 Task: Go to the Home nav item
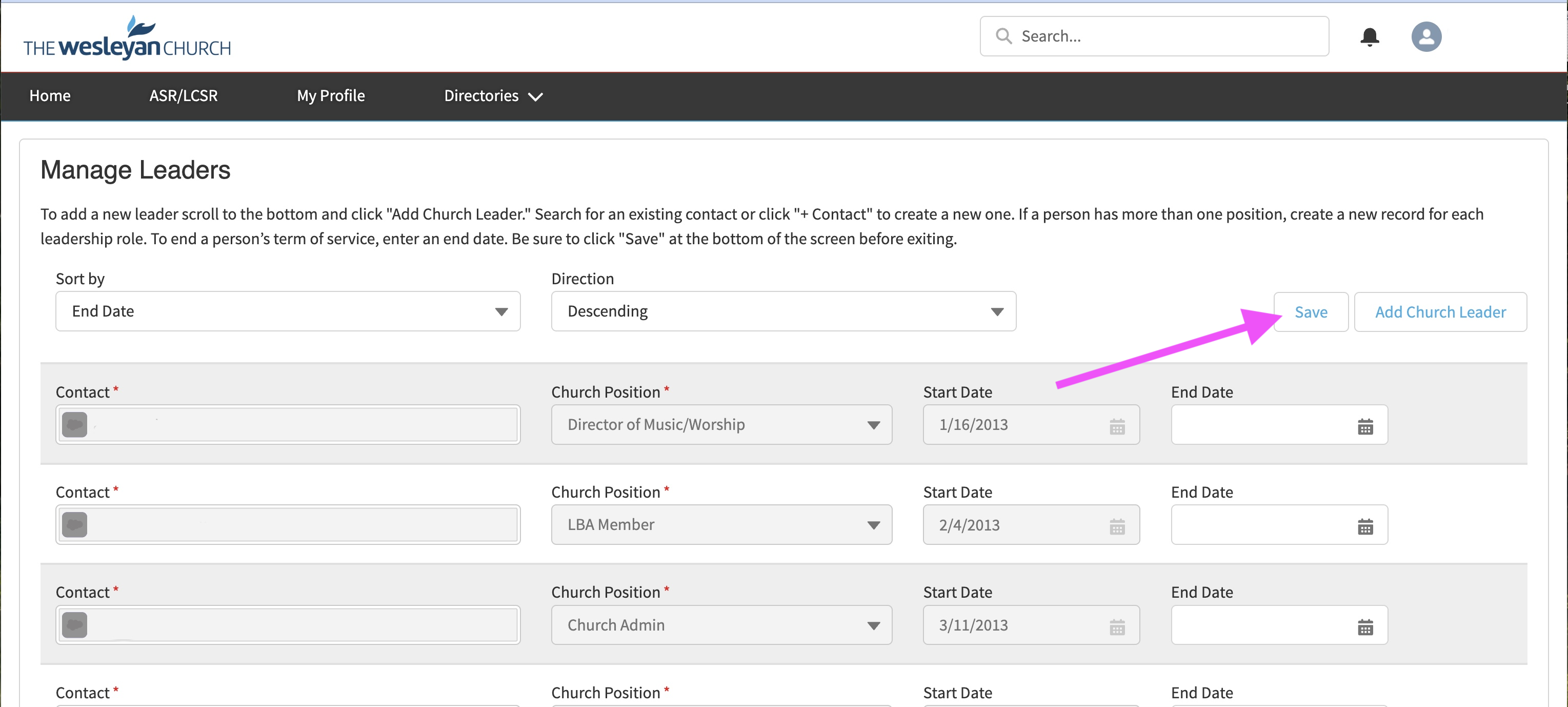50,95
